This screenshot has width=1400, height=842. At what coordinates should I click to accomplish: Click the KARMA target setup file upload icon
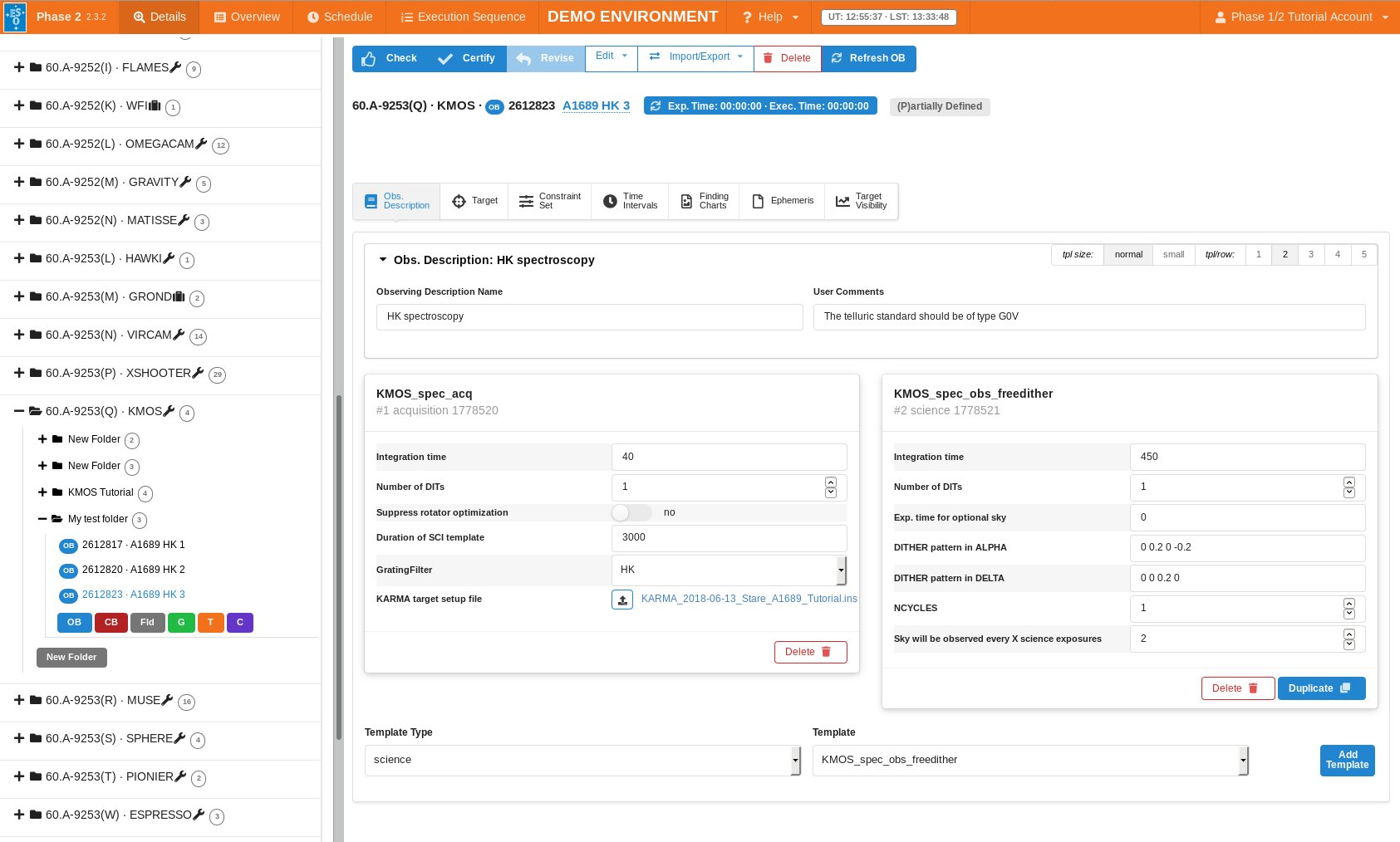tap(621, 600)
